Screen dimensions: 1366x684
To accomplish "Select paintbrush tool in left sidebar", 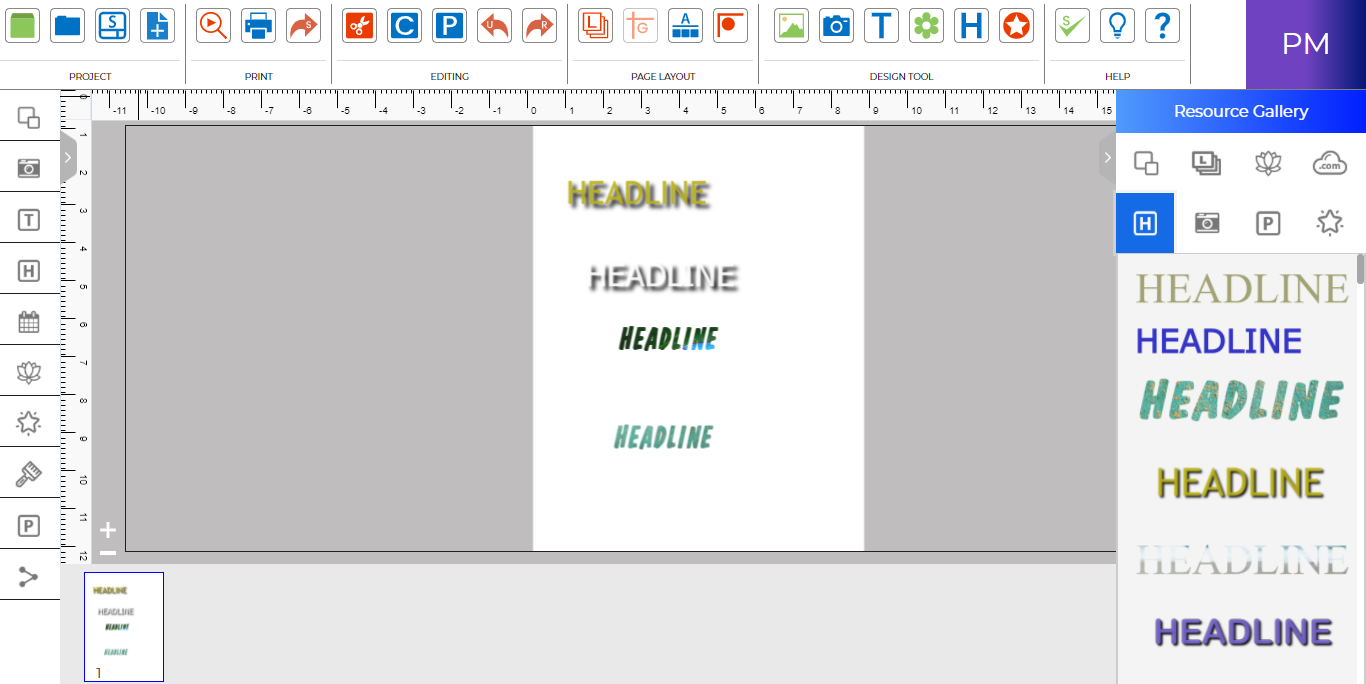I will pos(29,474).
